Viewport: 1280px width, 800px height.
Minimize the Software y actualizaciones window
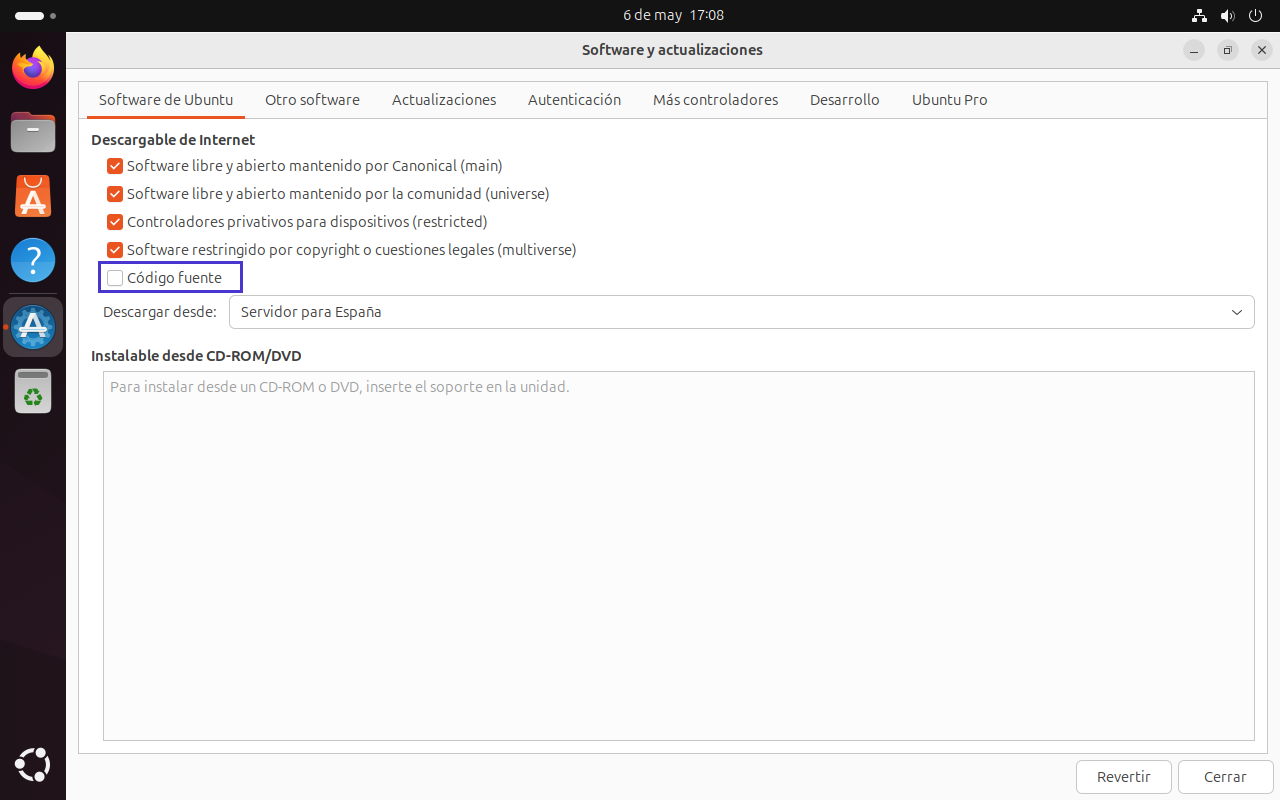[1194, 50]
